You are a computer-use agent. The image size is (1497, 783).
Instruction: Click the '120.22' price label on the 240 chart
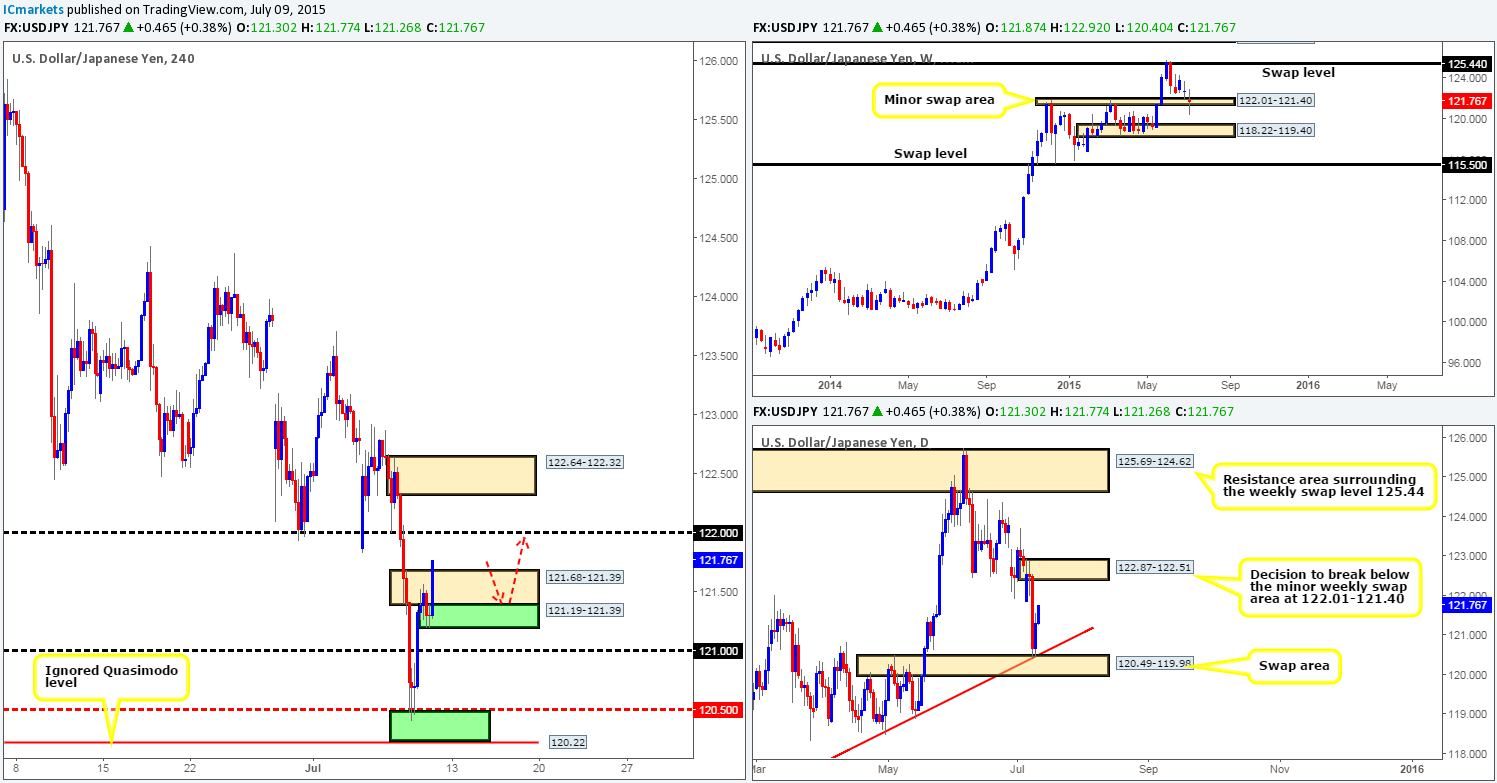click(566, 743)
